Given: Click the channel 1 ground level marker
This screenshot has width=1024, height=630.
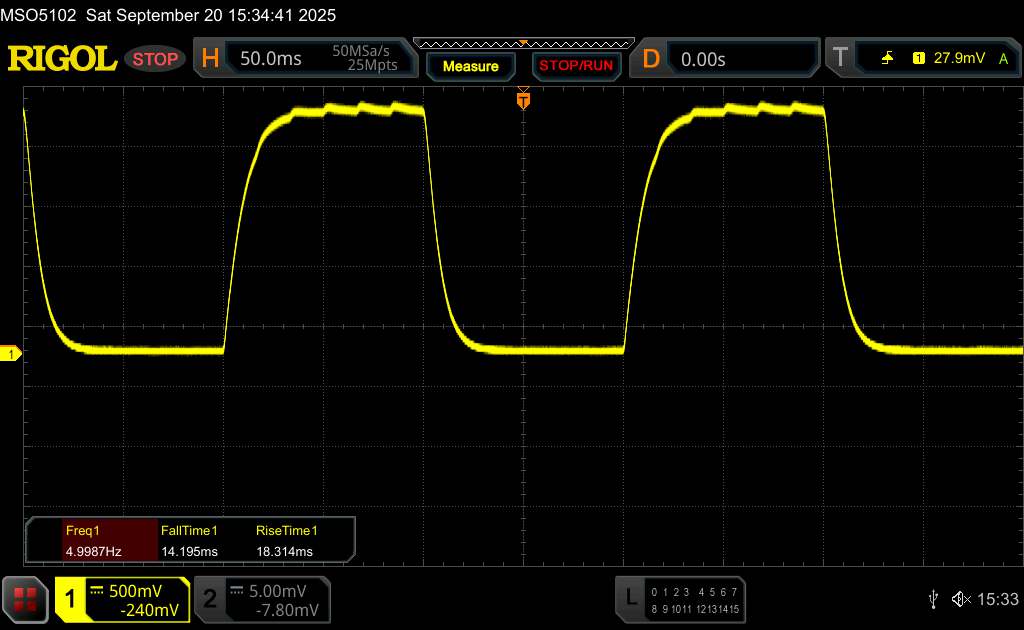Looking at the screenshot, I should coord(12,354).
